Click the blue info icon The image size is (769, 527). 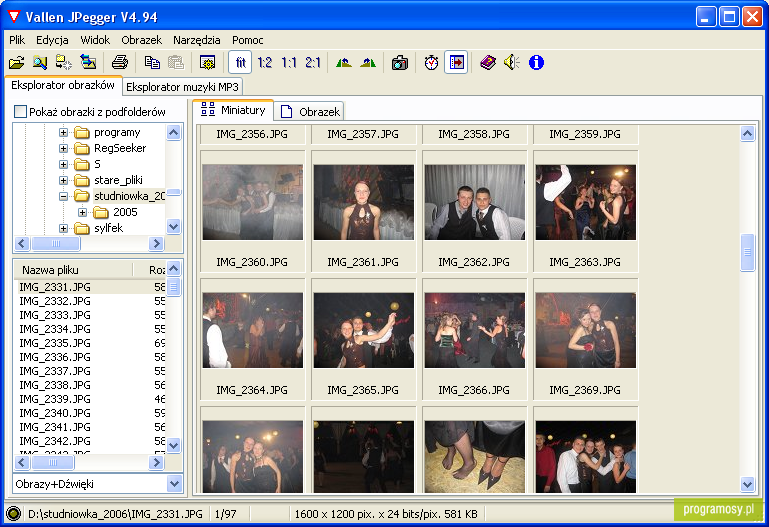(x=536, y=63)
